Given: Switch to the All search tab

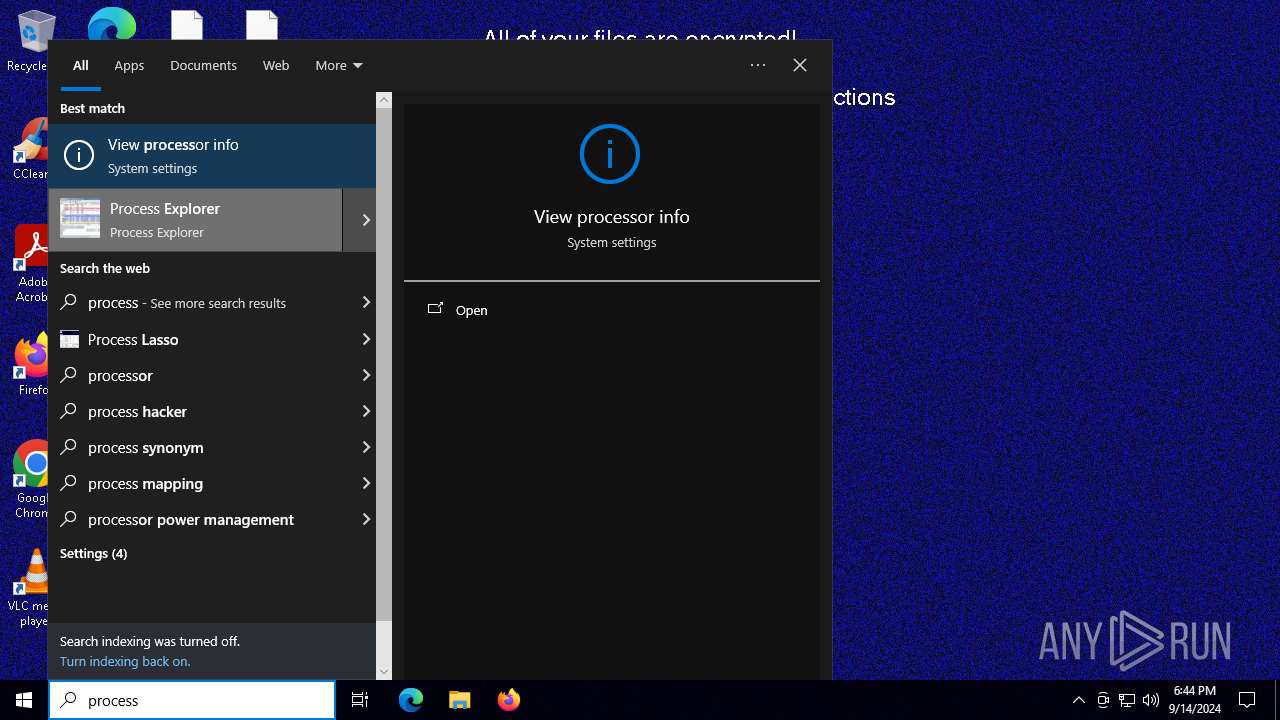Looking at the screenshot, I should [81, 65].
